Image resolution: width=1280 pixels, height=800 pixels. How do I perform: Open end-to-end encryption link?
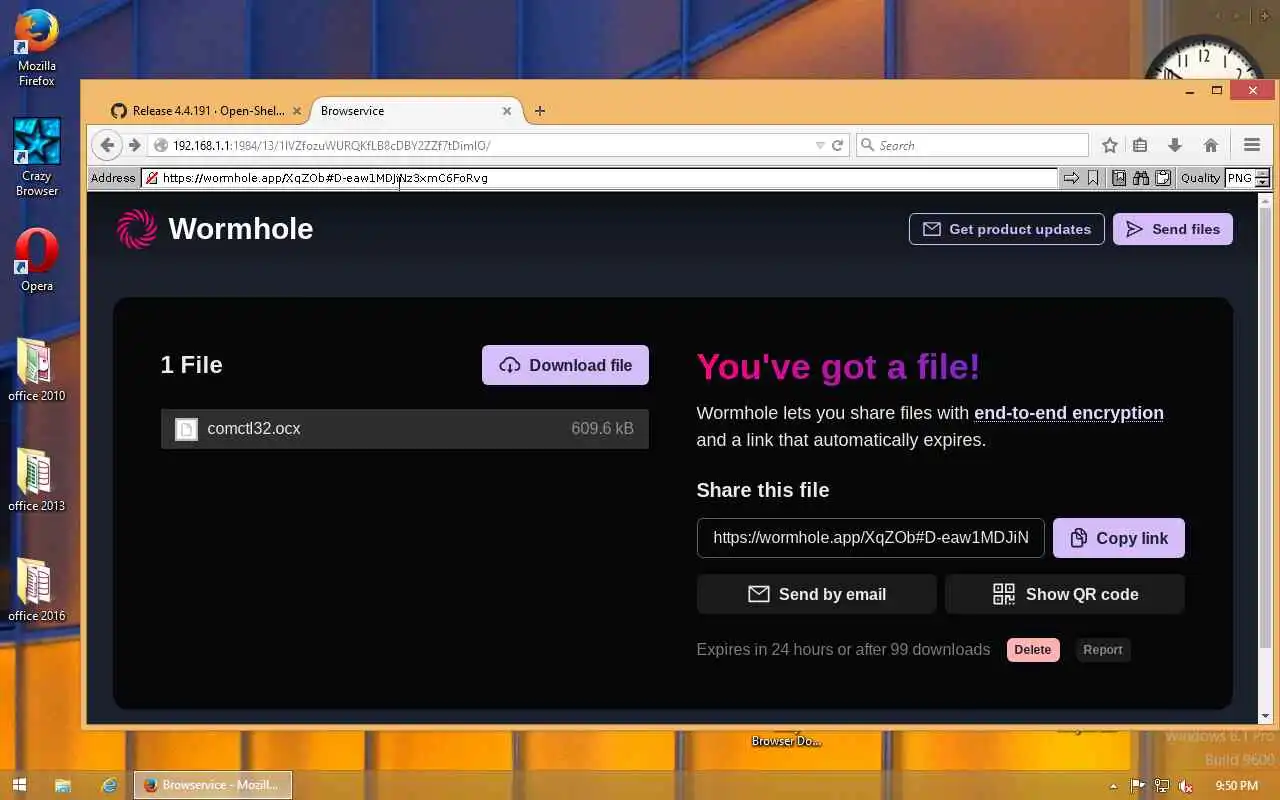coord(1069,413)
